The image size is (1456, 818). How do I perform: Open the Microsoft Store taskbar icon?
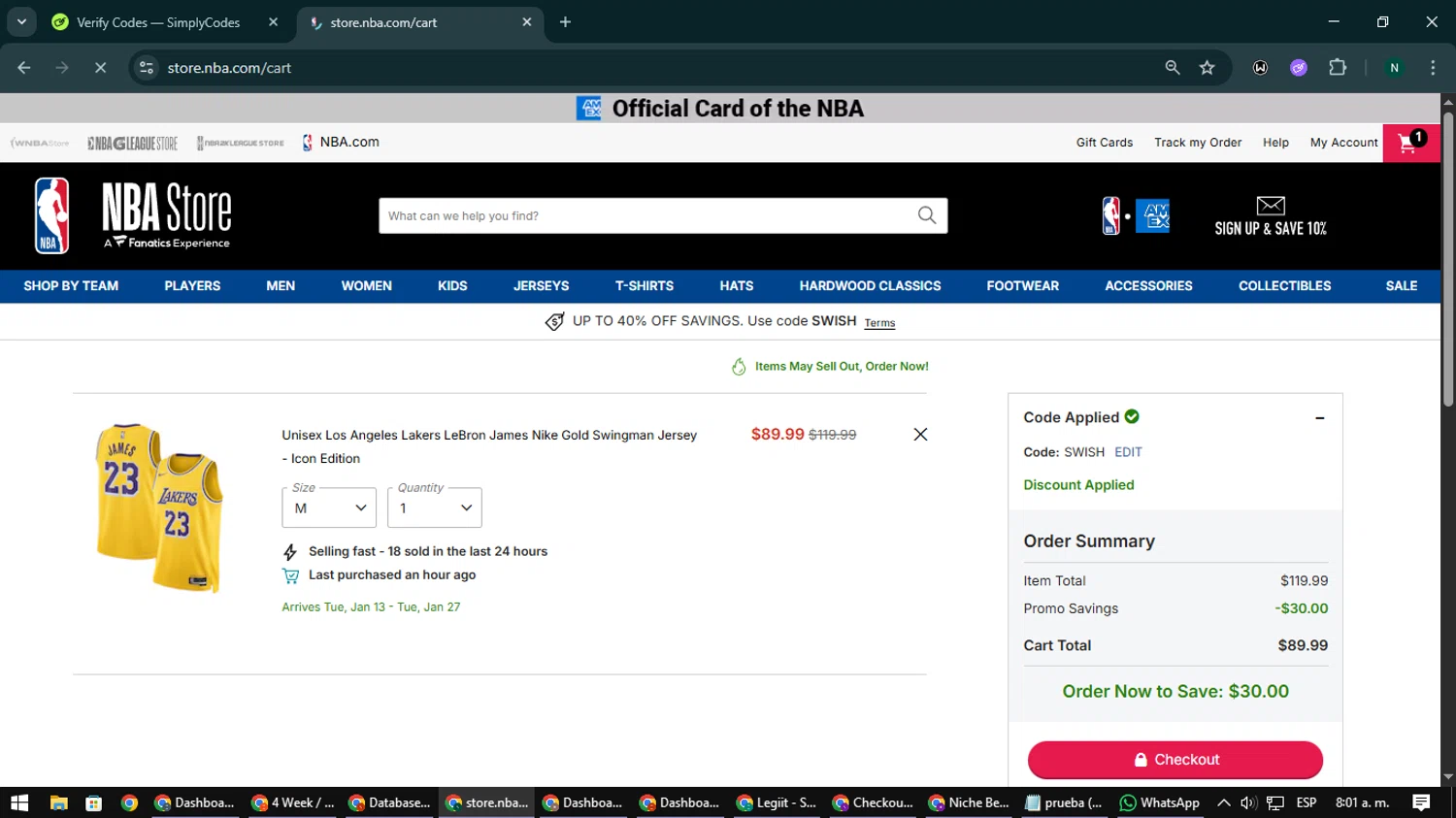tap(93, 802)
